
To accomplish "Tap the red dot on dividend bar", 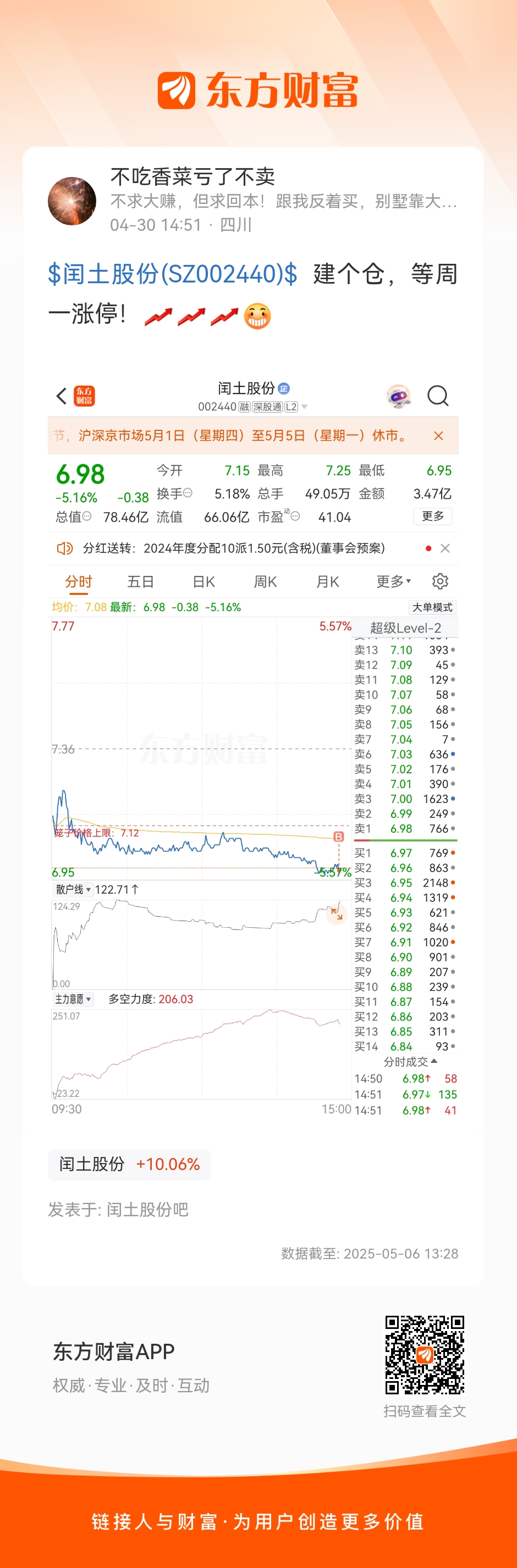I will pos(428,548).
